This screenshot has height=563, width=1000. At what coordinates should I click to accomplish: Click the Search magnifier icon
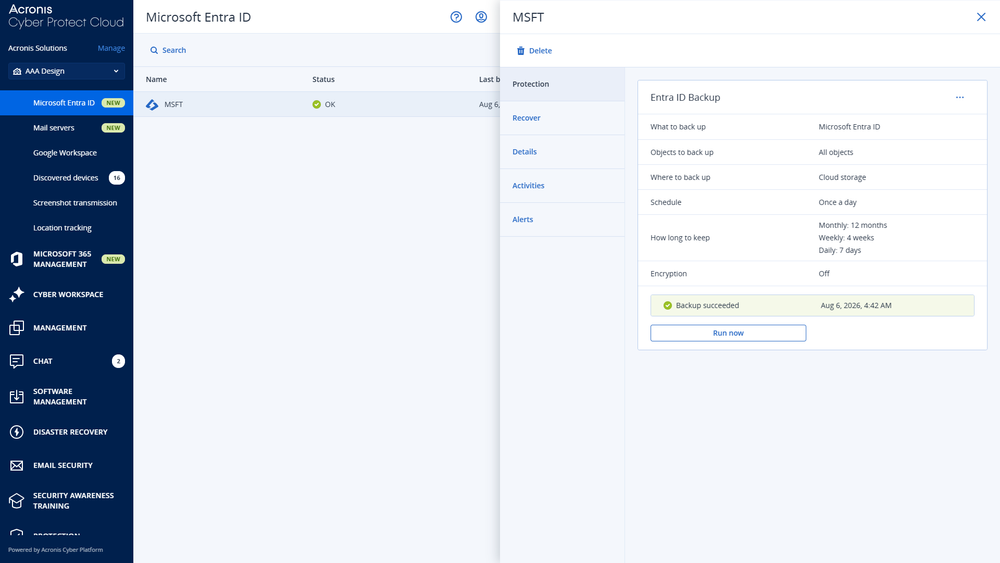pos(154,50)
